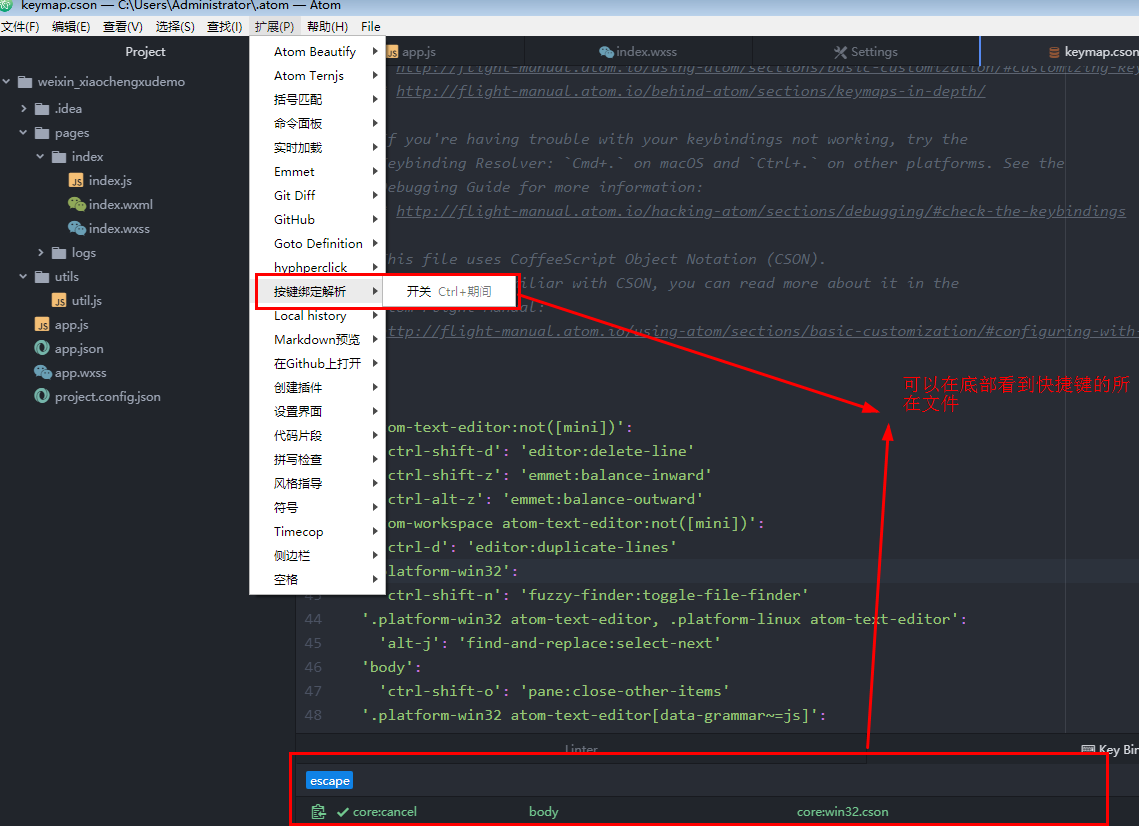This screenshot has width=1139, height=826.
Task: Expand Atom Beautify submenu arrow
Action: coord(375,51)
